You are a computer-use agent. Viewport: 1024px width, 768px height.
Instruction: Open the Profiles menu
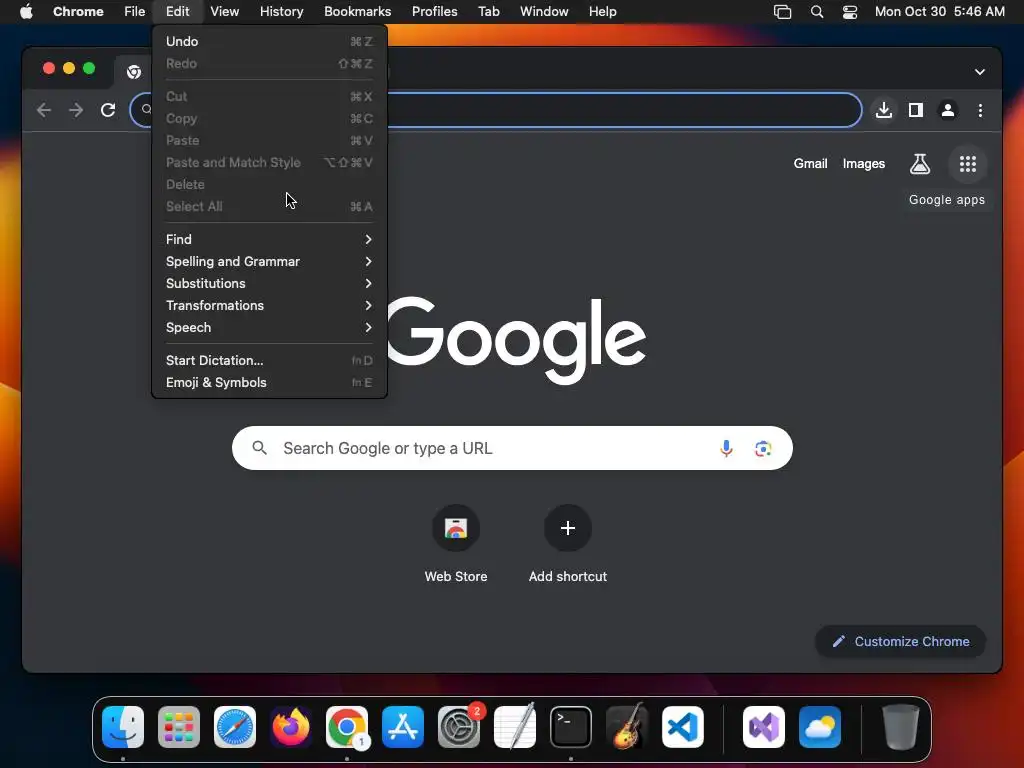click(x=434, y=12)
